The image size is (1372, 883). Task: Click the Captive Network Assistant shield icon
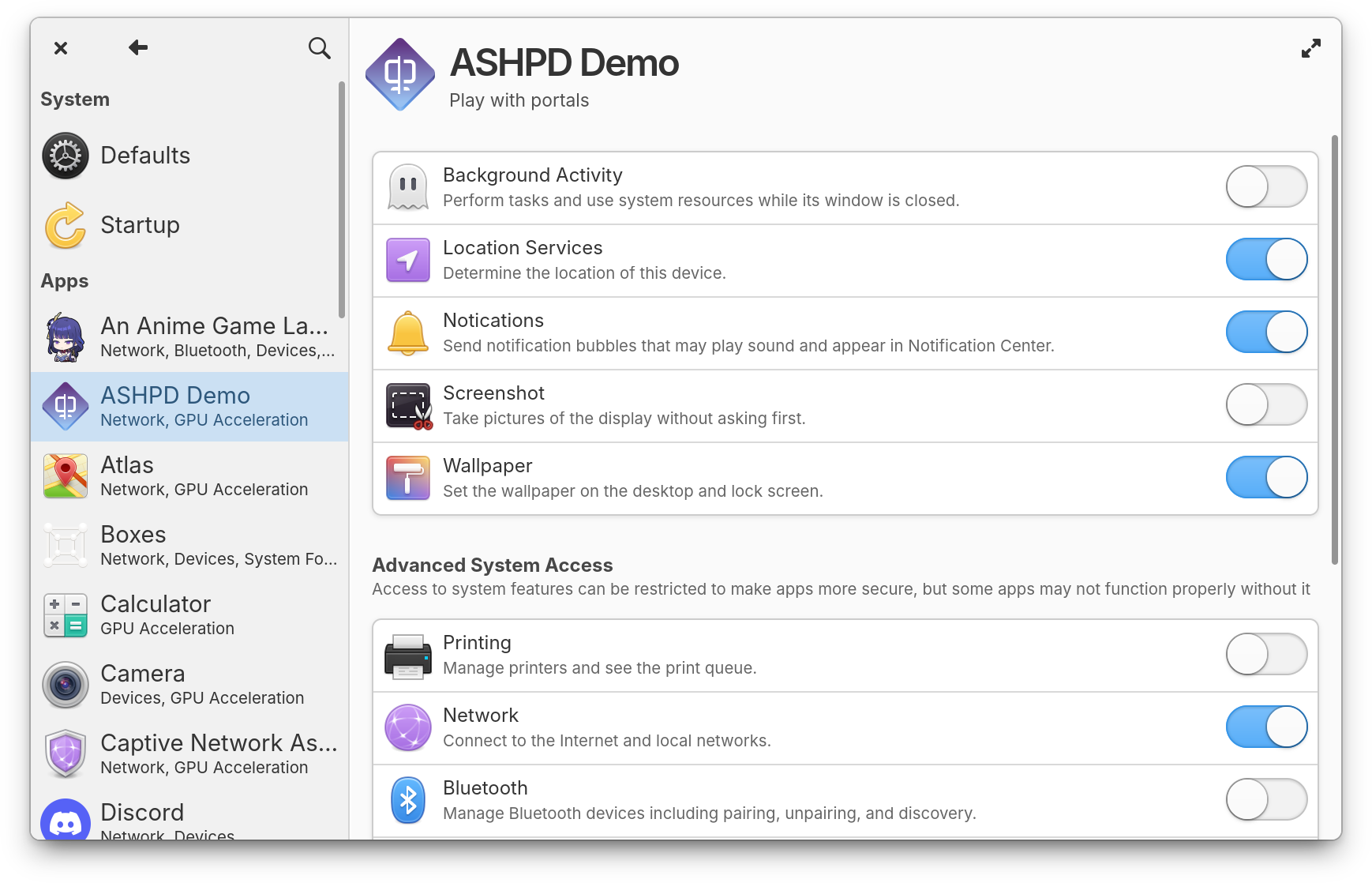[x=66, y=754]
